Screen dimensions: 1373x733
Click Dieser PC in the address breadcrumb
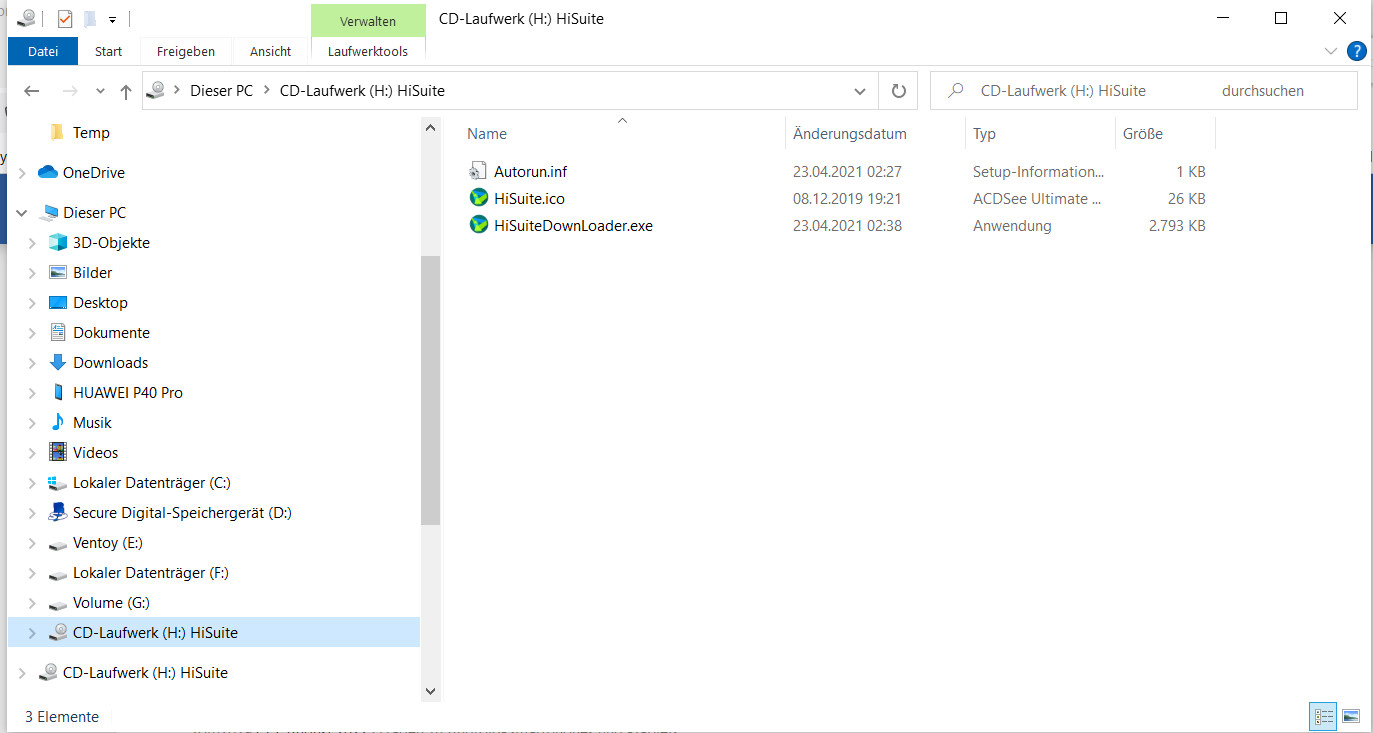tap(221, 91)
